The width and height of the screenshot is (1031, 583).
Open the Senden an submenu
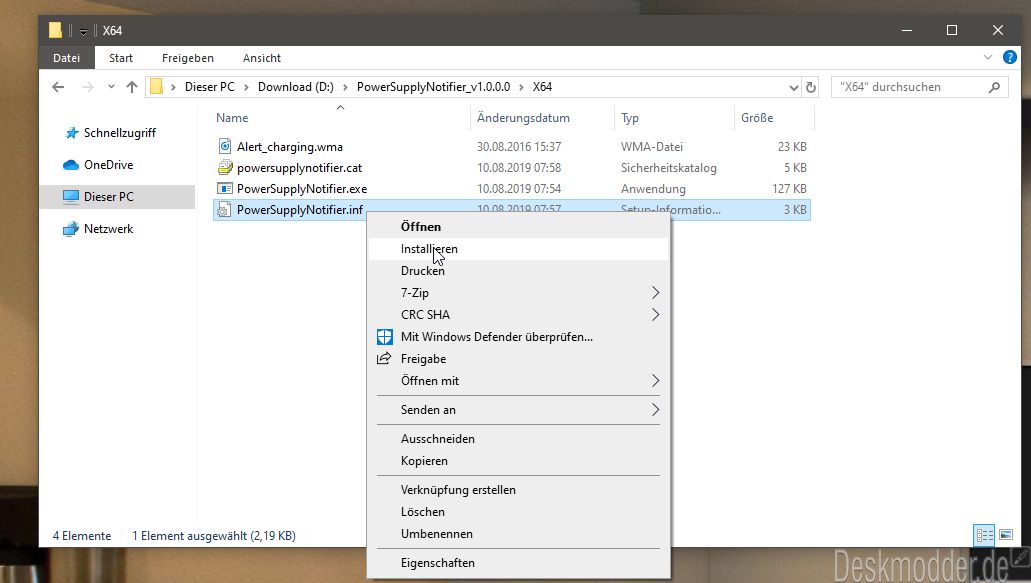coord(518,410)
